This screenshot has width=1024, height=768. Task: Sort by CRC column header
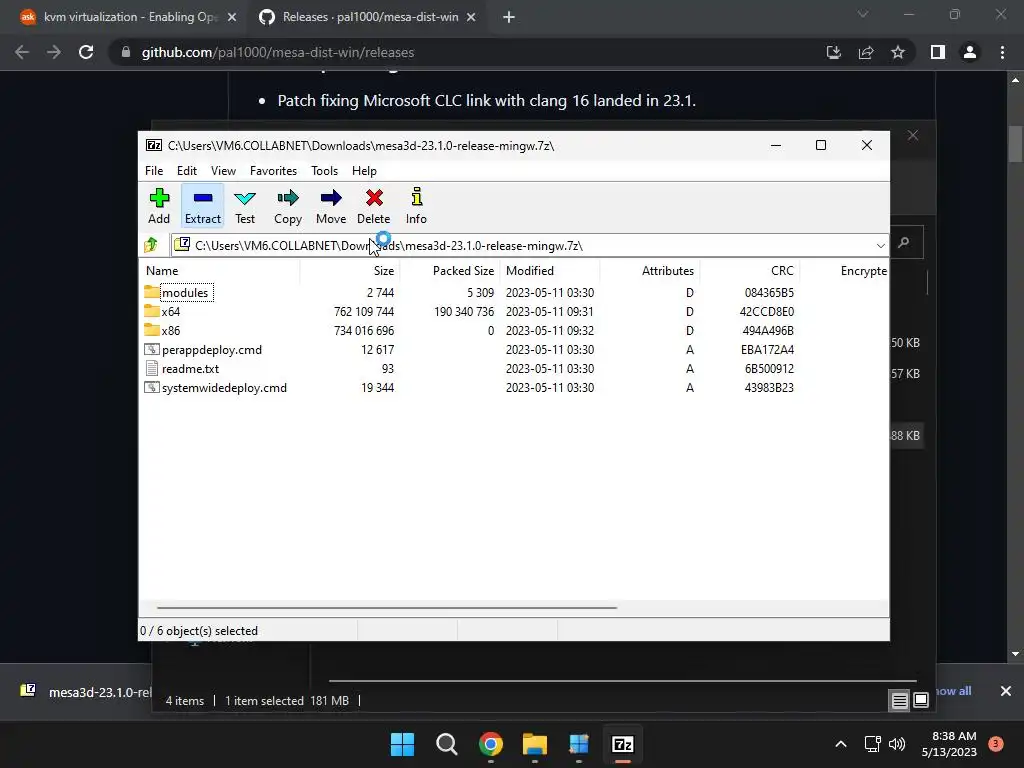pos(782,270)
